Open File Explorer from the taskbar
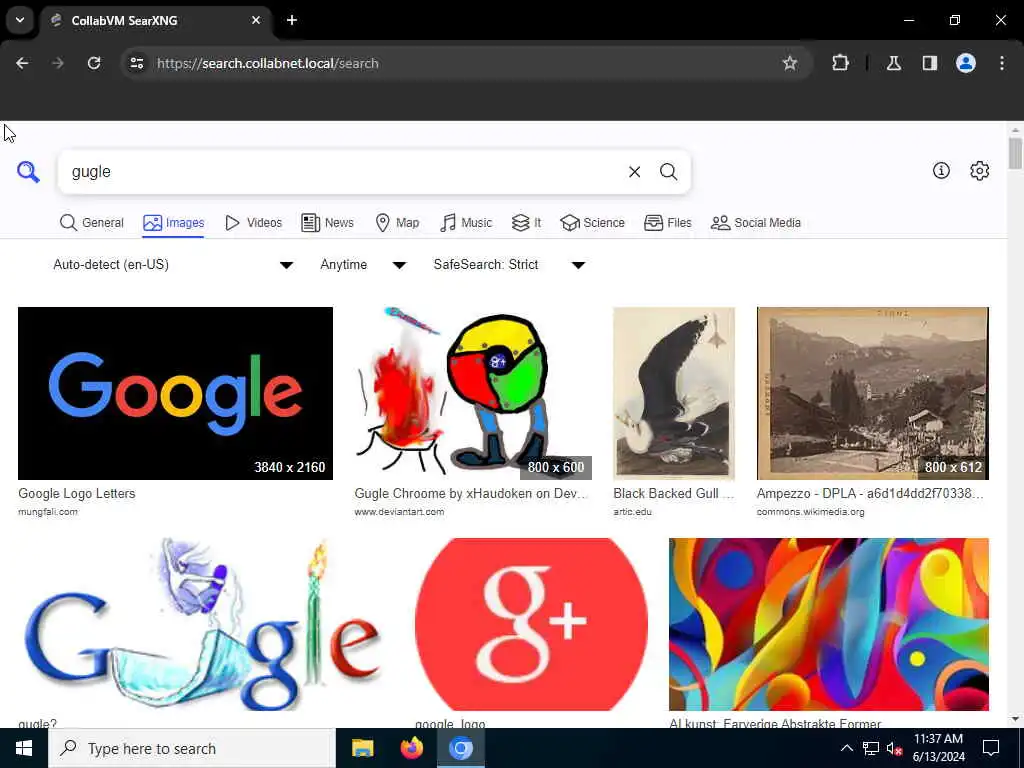 pyautogui.click(x=362, y=748)
